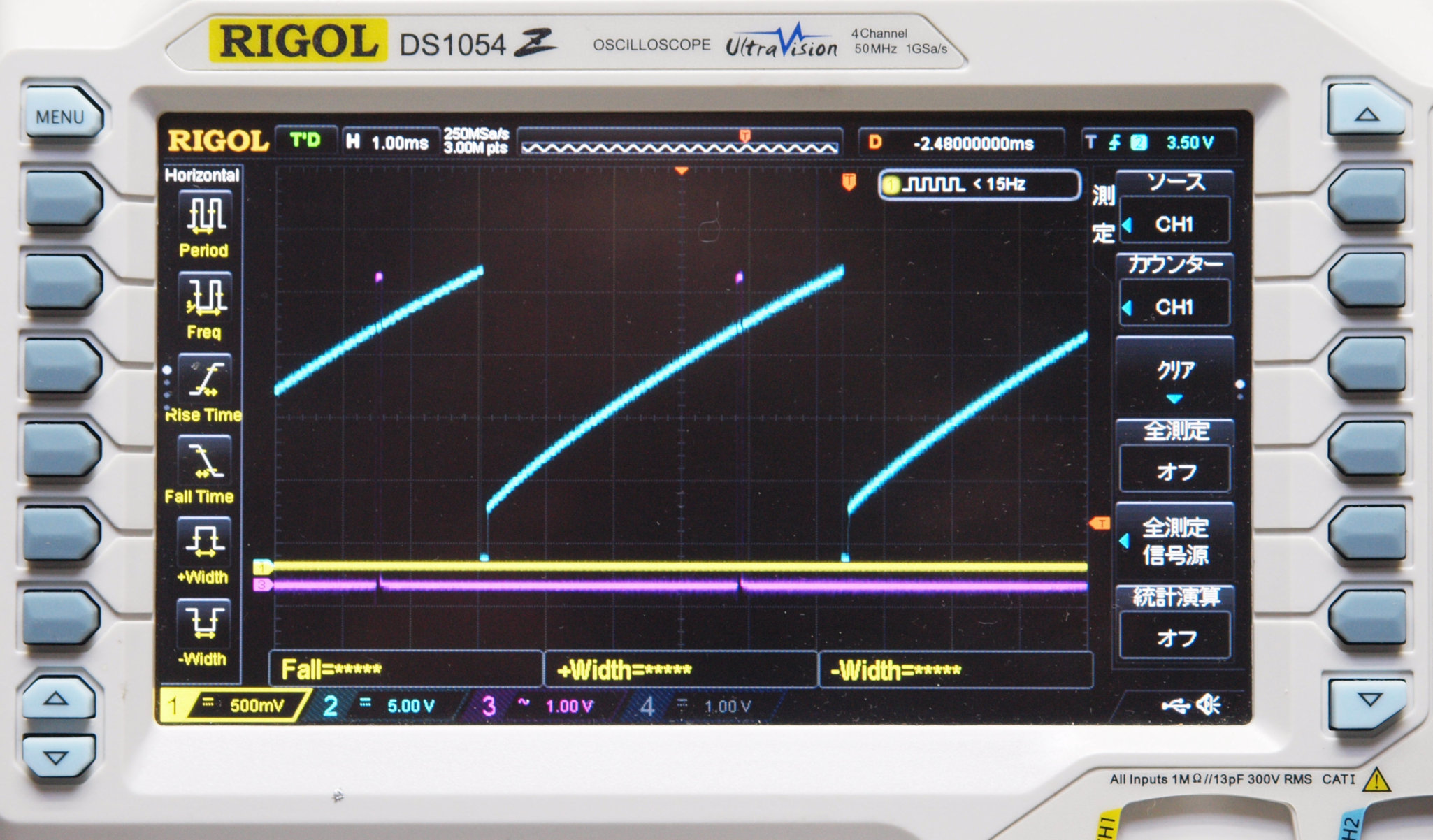Open the カウンター CH1 selector
1433x840 pixels.
(x=1174, y=306)
